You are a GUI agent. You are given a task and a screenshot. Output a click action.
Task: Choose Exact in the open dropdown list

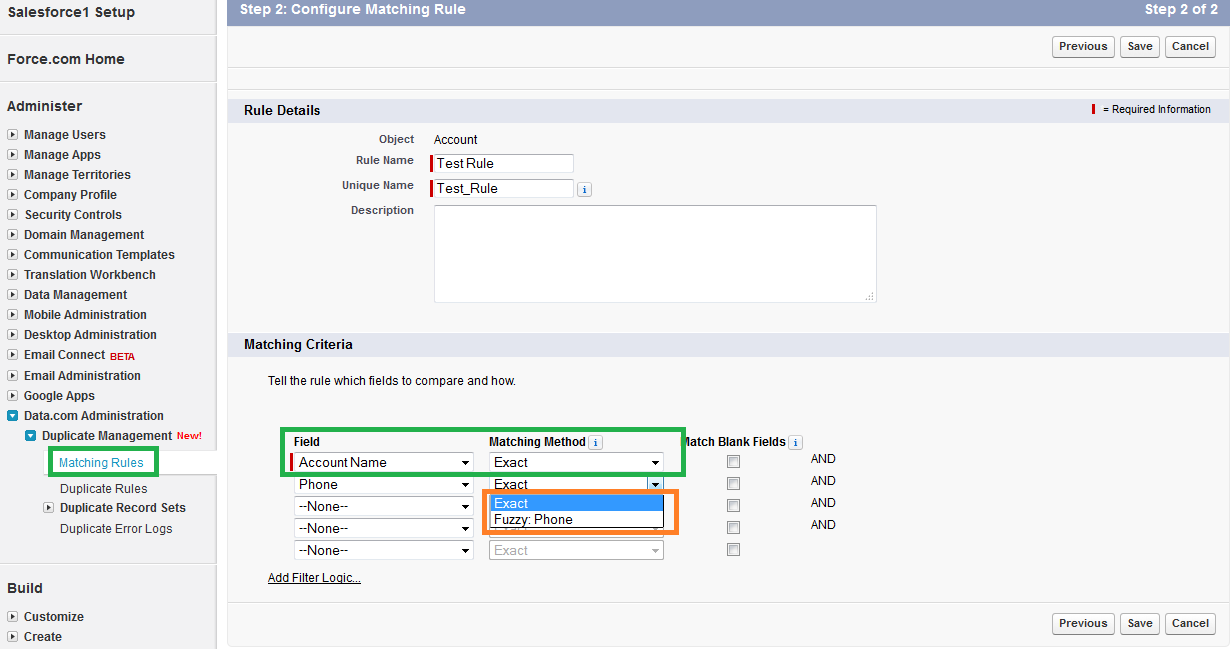(x=576, y=504)
